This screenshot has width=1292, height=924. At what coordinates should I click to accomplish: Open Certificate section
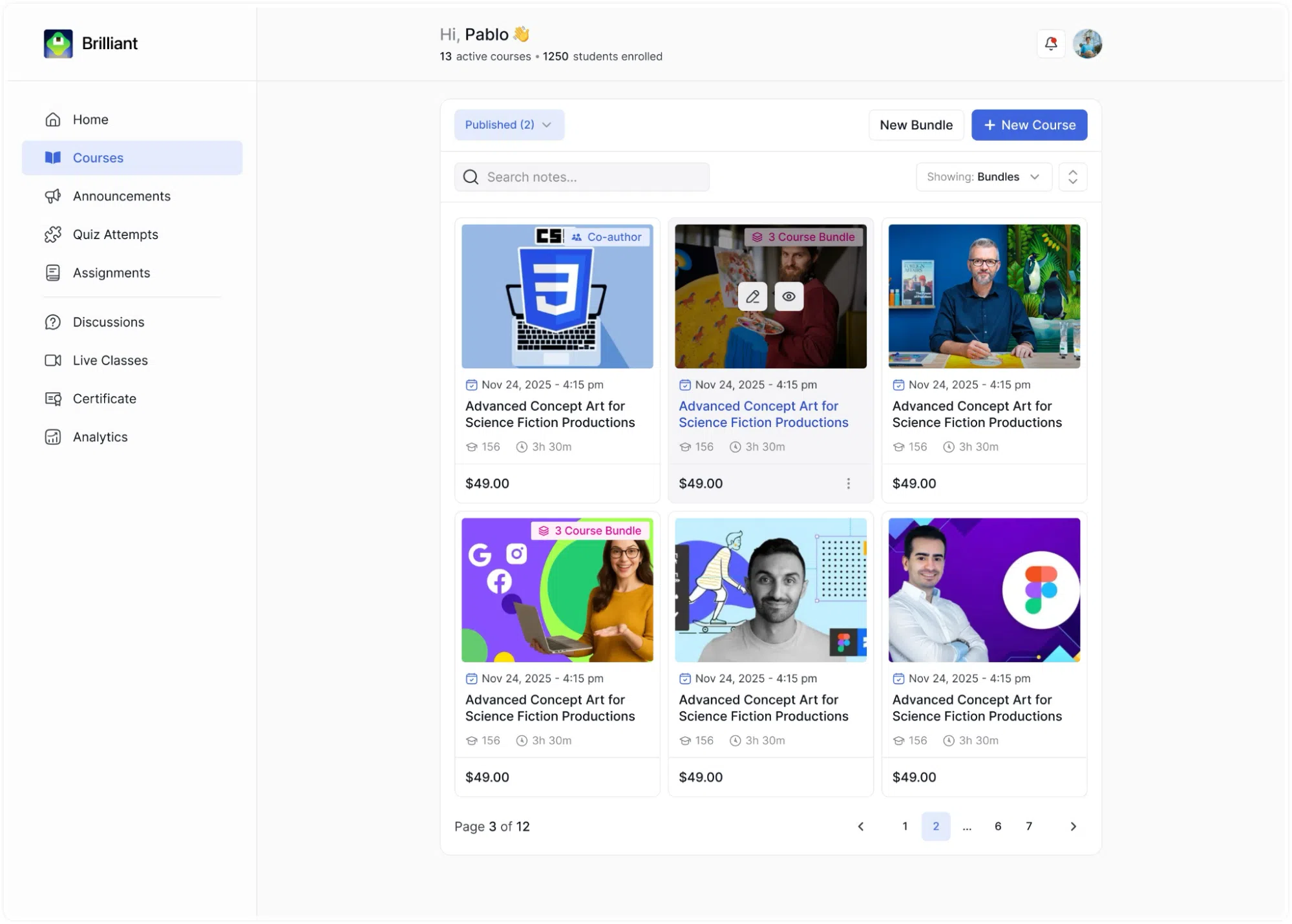(x=132, y=399)
